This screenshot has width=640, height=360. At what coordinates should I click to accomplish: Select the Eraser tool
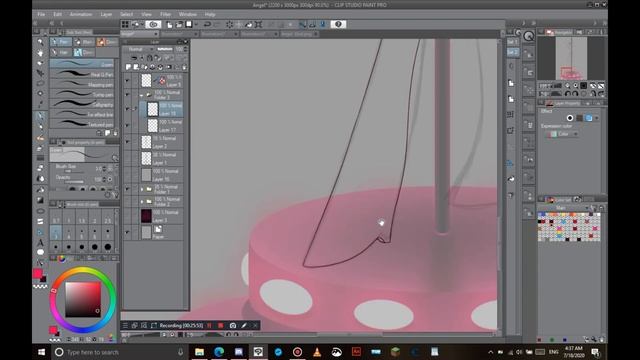[x=40, y=168]
